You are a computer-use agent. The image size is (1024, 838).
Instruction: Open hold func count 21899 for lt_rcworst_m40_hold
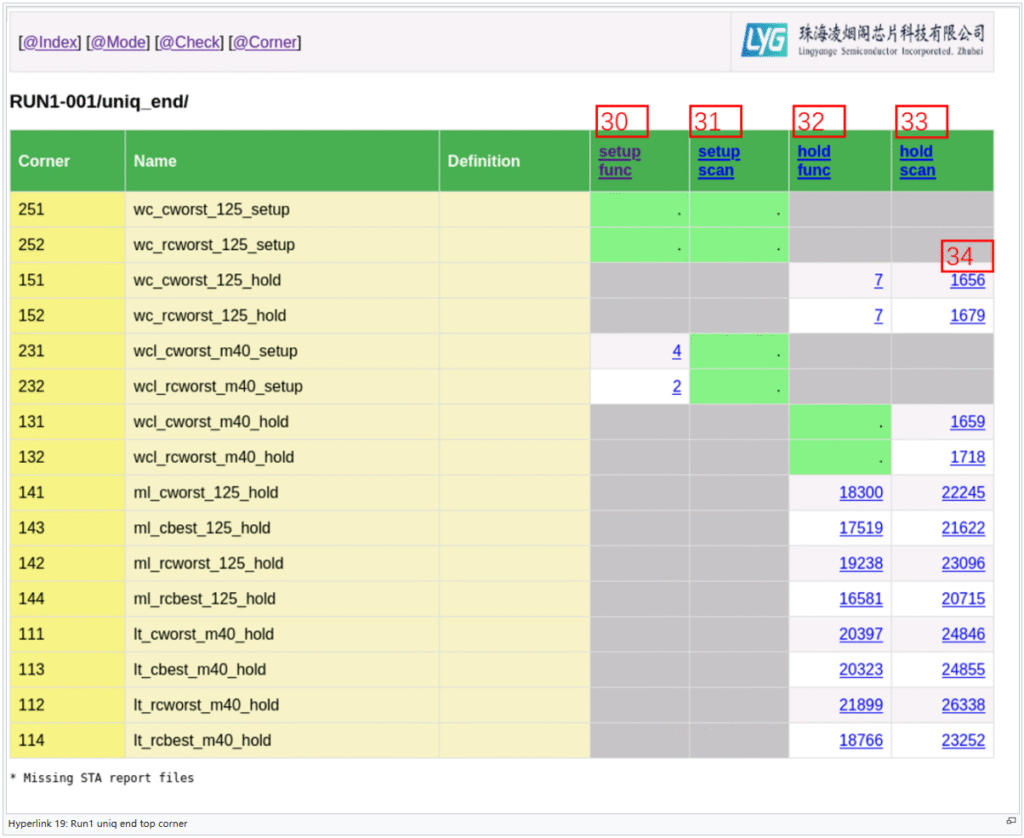point(861,705)
